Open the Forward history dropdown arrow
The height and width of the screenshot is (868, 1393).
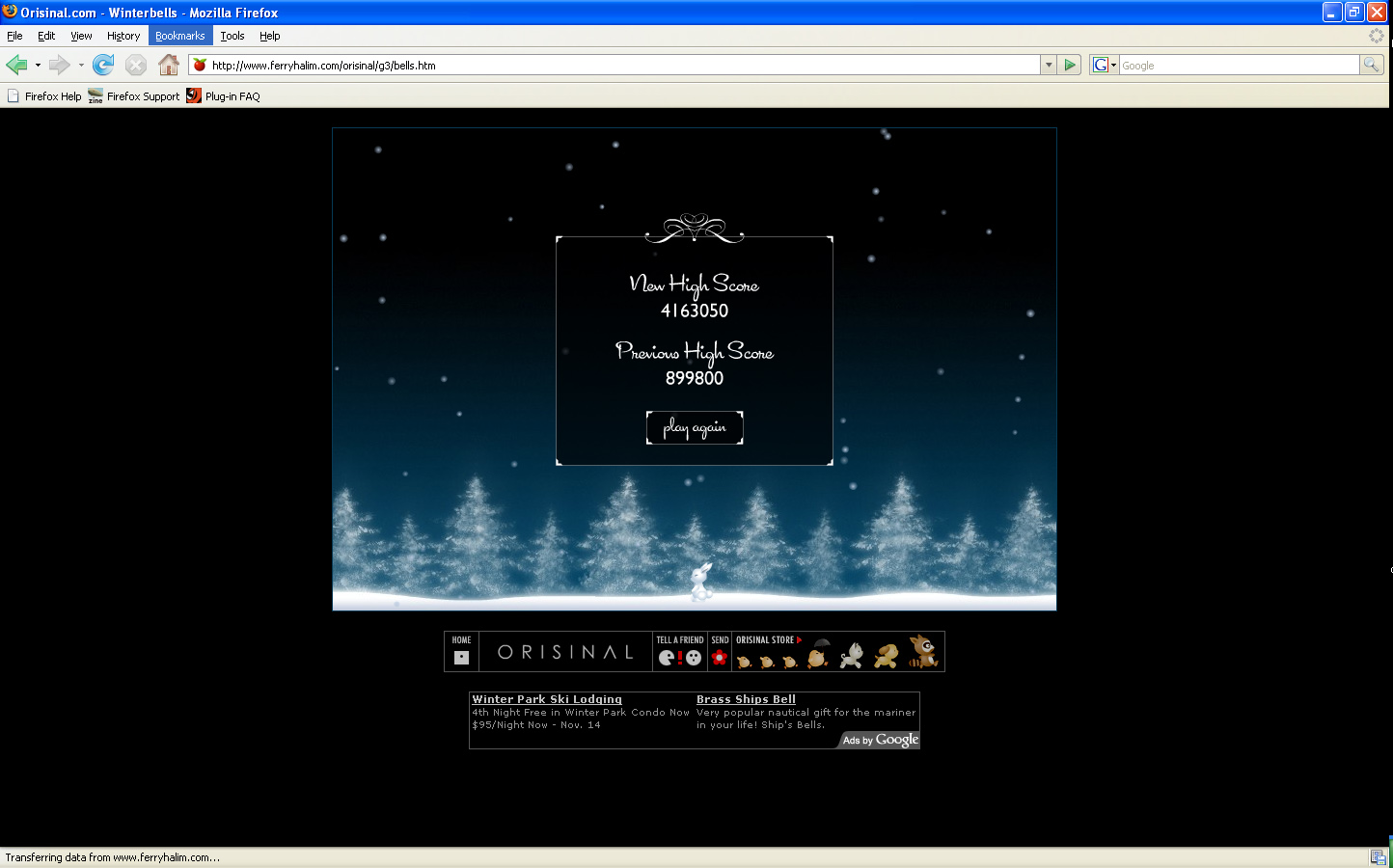click(x=81, y=66)
